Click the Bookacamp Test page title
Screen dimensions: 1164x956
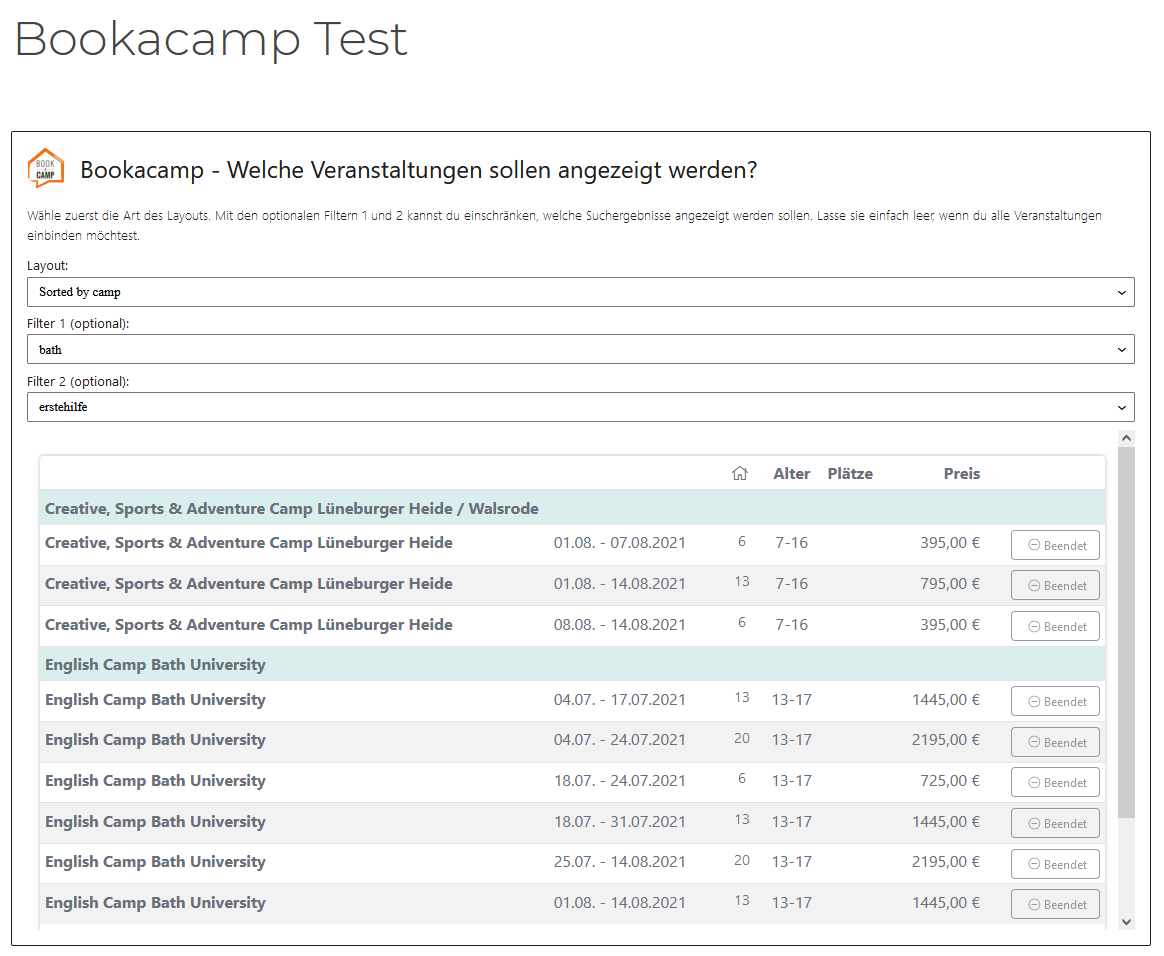point(211,39)
